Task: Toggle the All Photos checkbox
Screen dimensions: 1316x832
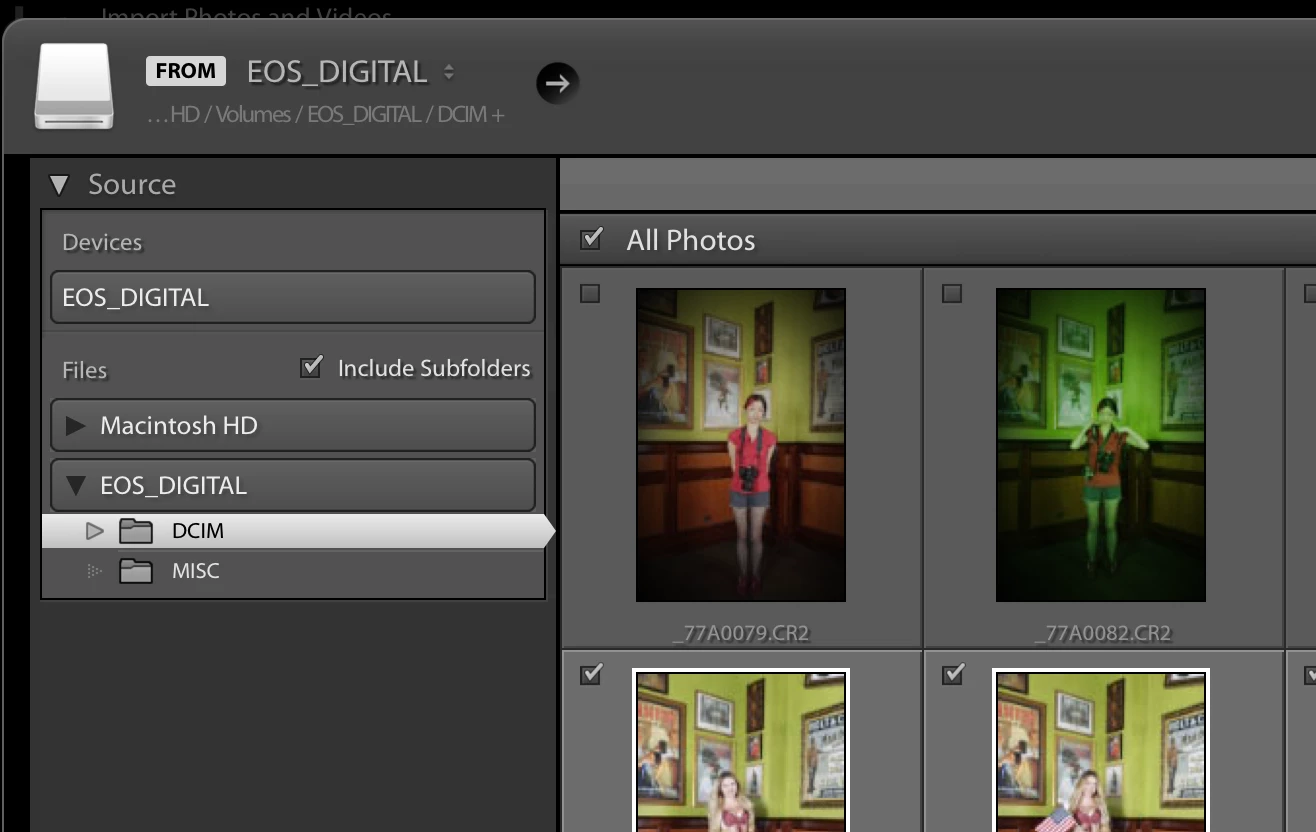Action: tap(592, 238)
